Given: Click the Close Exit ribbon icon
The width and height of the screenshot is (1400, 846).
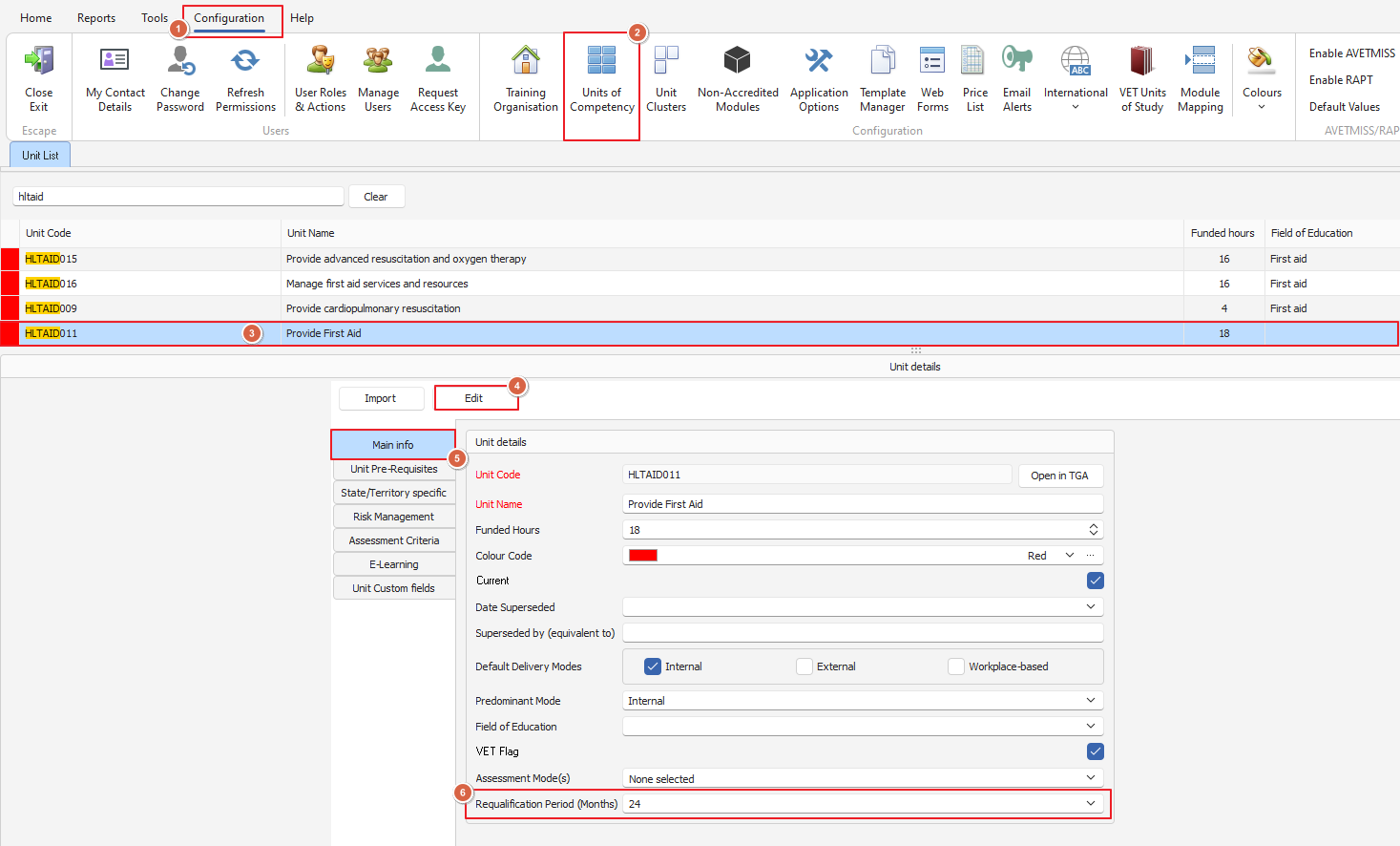Looking at the screenshot, I should click(x=38, y=78).
